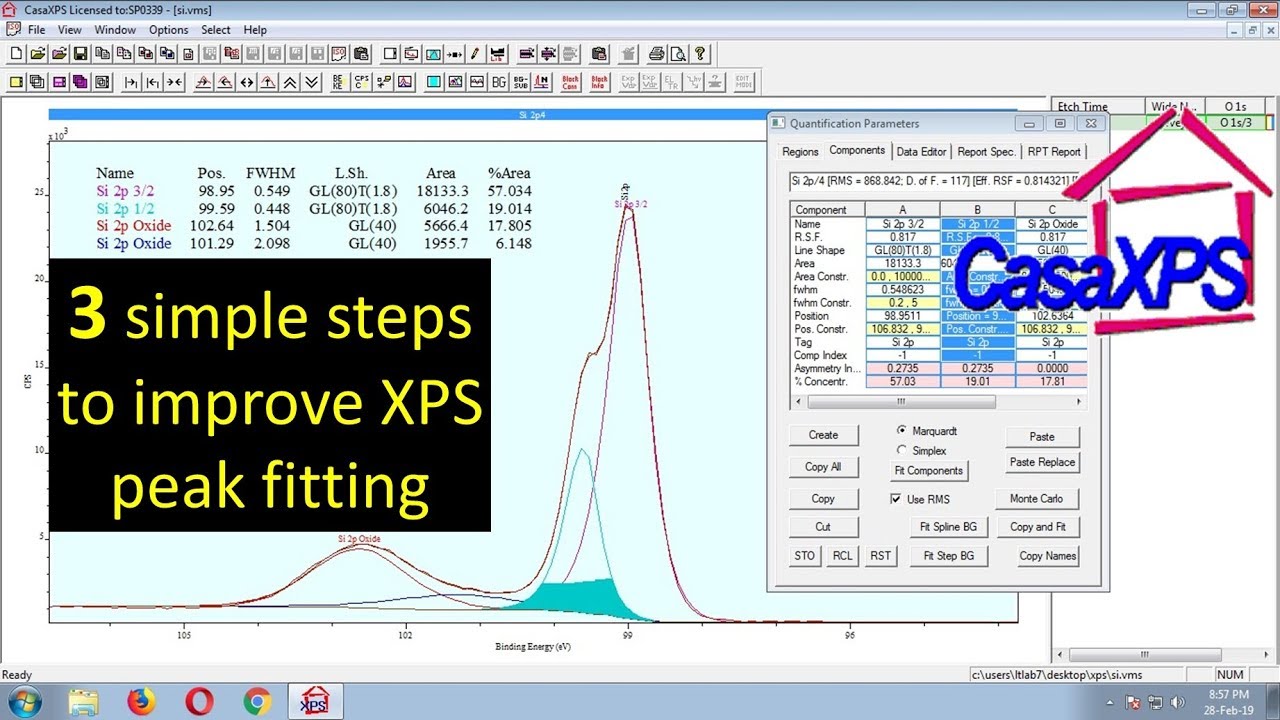Click the cyan filled square display icon
1280x720 pixels.
(x=433, y=82)
